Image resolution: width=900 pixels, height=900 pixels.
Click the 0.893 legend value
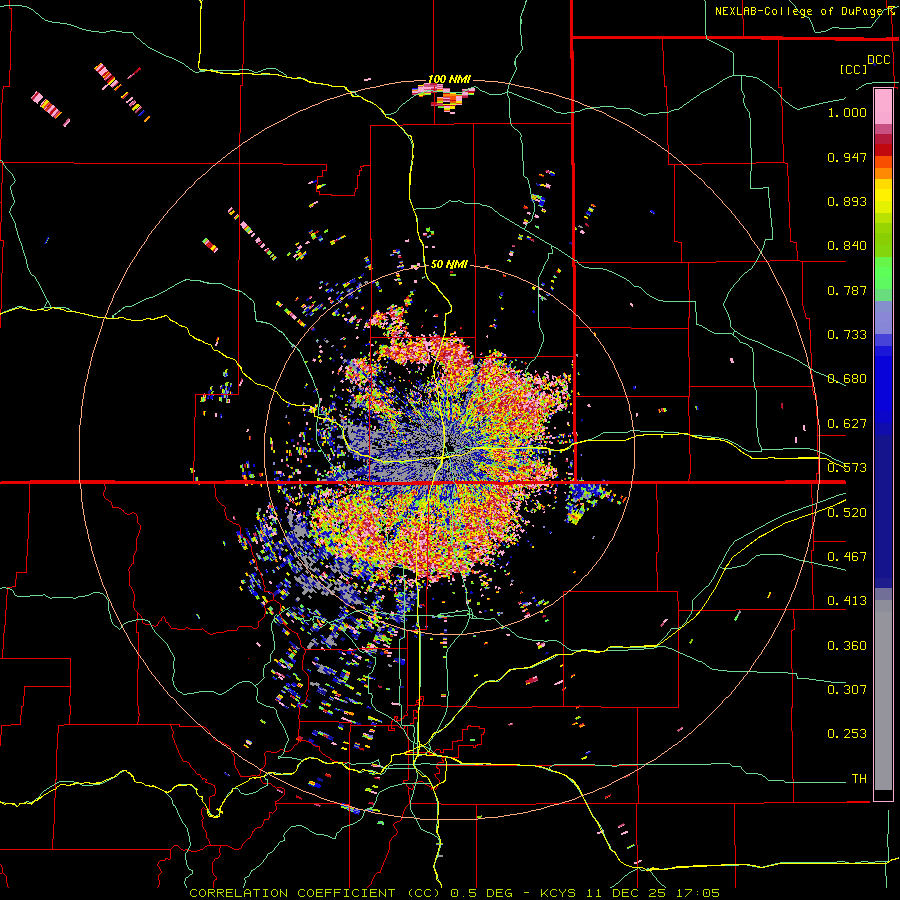tap(847, 201)
